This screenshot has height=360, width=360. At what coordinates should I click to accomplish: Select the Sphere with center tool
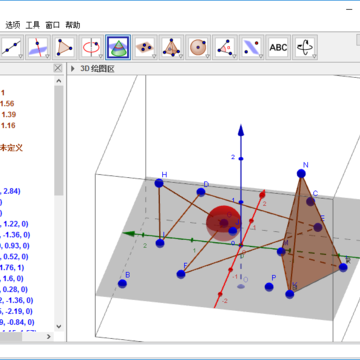tap(198, 47)
